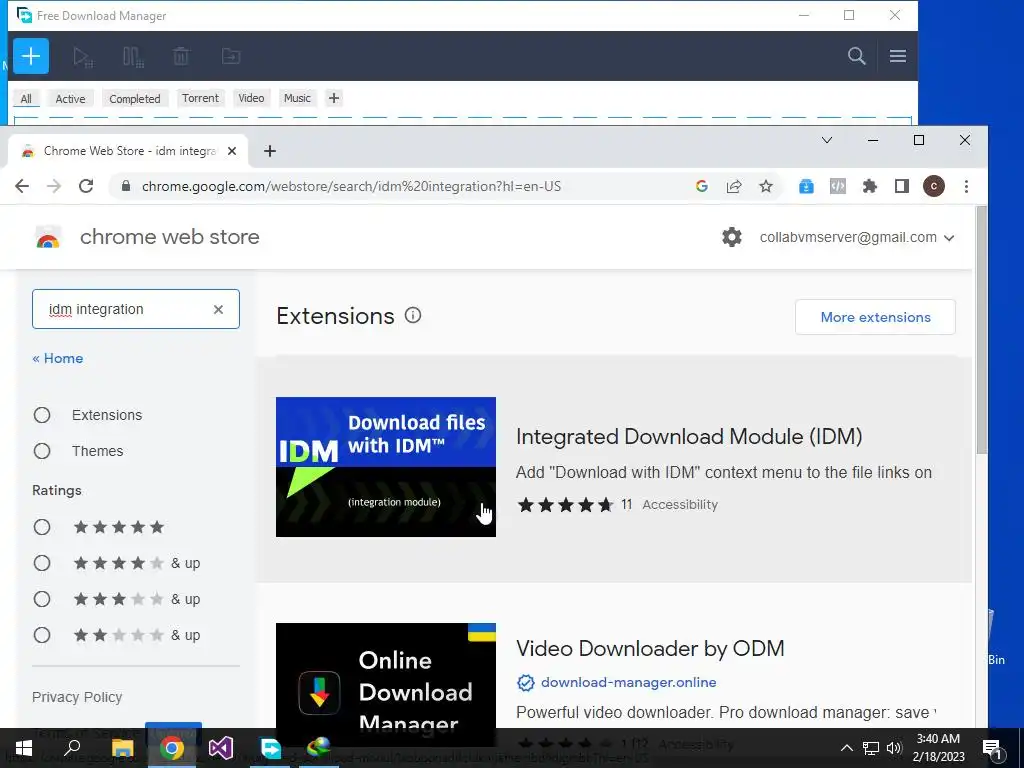The image size is (1024, 768).
Task: Open the Privacy Policy link
Action: 77,697
